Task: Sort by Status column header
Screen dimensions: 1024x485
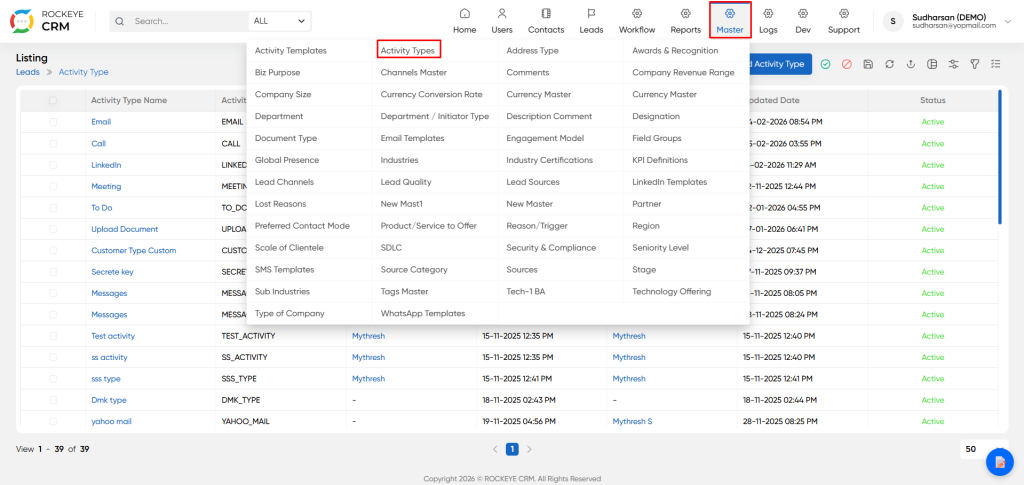Action: [933, 101]
